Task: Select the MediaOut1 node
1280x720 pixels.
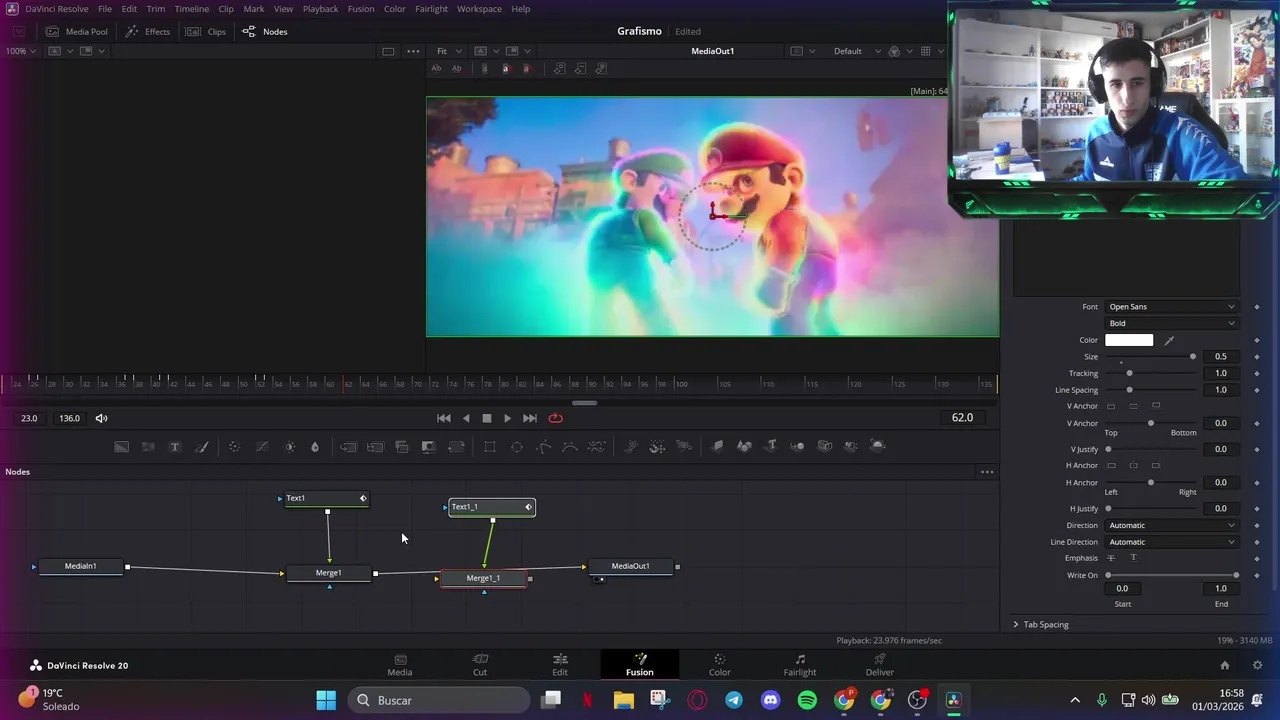Action: pyautogui.click(x=630, y=566)
